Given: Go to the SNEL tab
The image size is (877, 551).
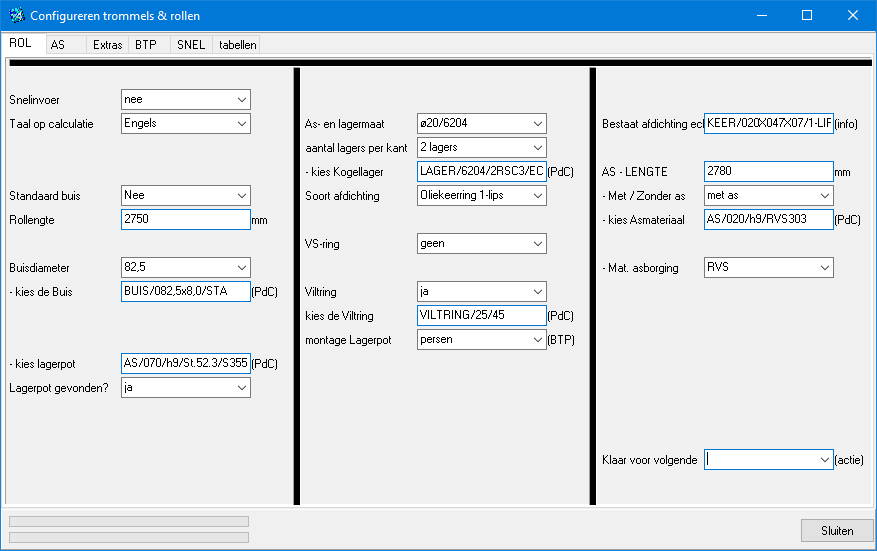Looking at the screenshot, I should click(x=190, y=45).
